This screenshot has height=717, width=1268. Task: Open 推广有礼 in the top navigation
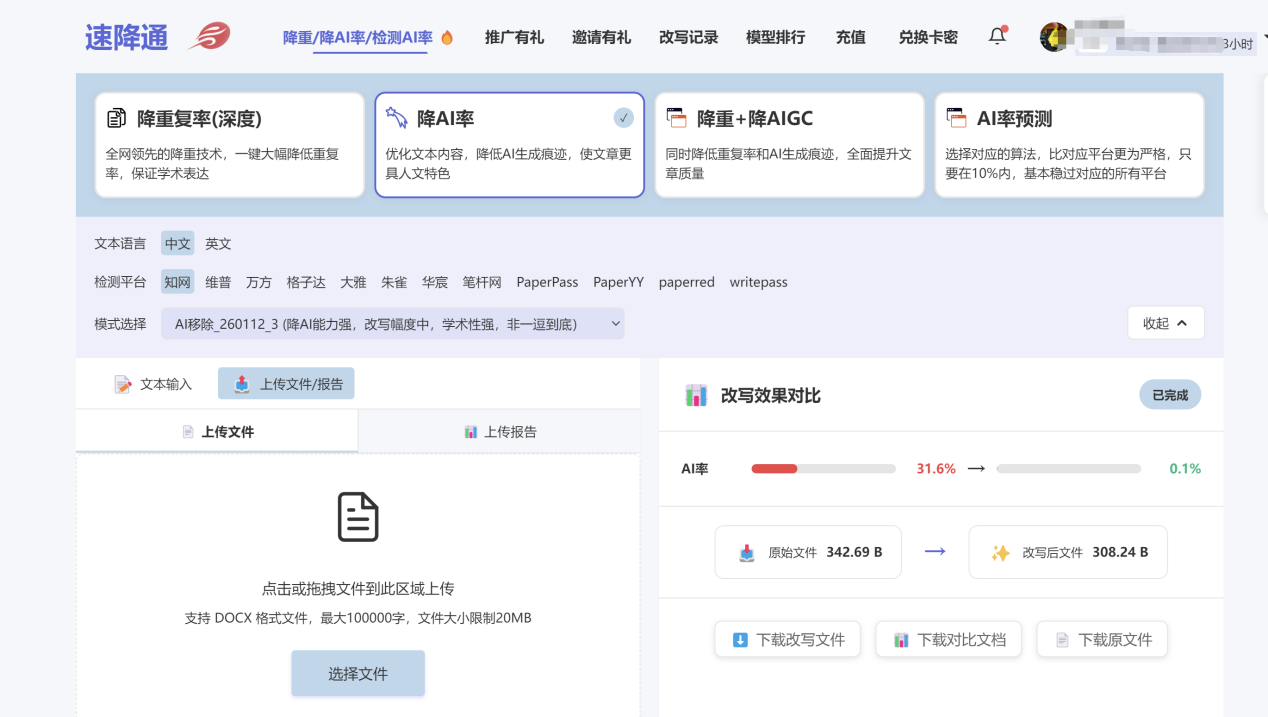(514, 37)
